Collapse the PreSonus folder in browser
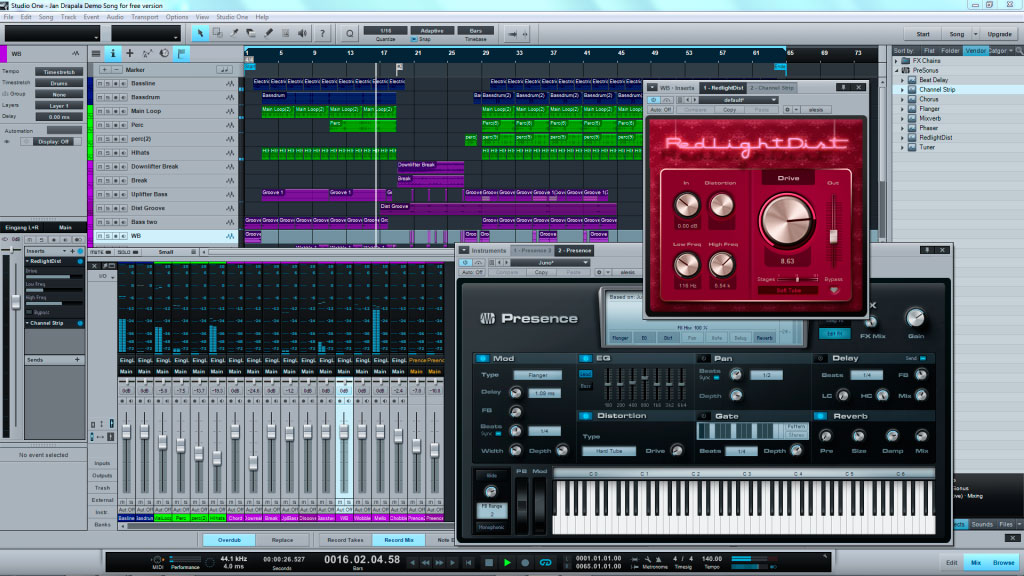The height and width of the screenshot is (576, 1024). pyautogui.click(x=897, y=71)
